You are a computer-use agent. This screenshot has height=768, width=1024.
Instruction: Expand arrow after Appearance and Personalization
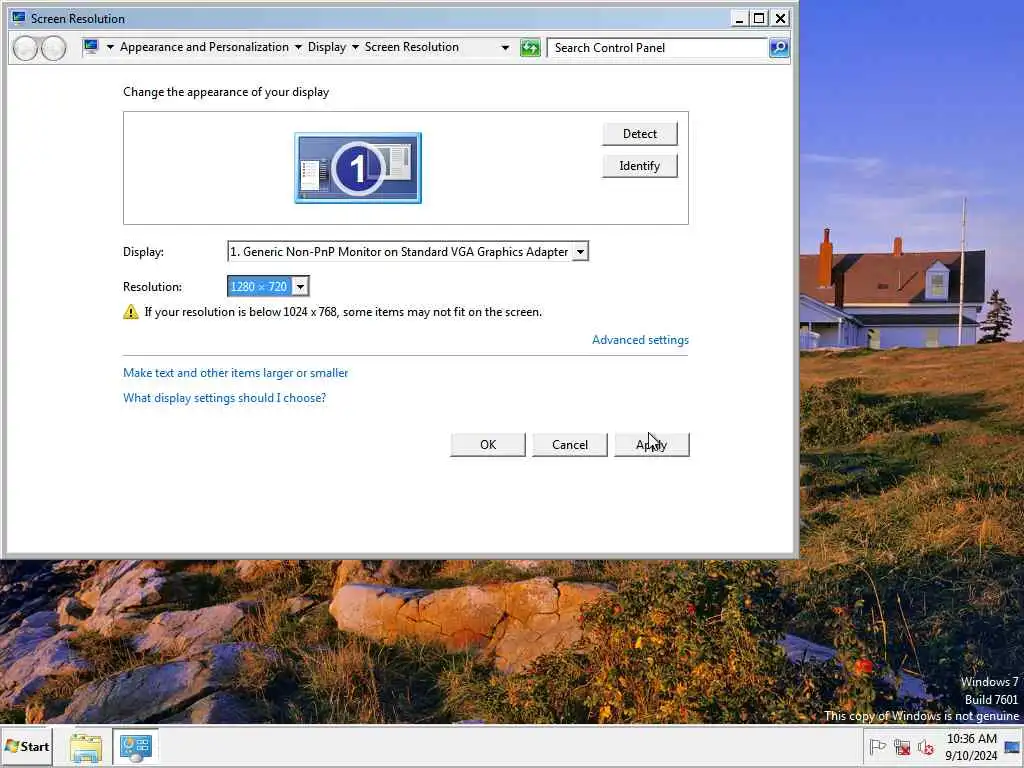298,47
